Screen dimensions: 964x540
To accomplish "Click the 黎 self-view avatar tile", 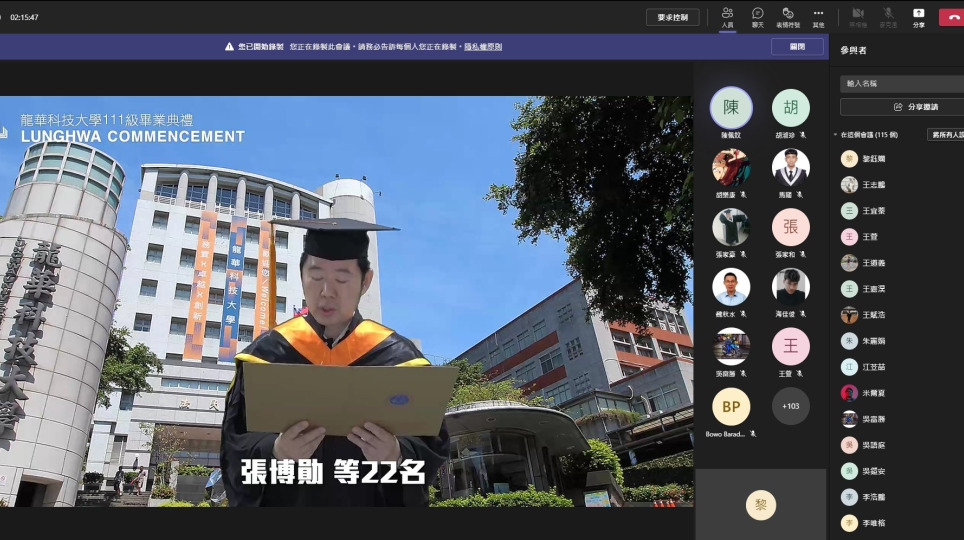I will point(761,506).
